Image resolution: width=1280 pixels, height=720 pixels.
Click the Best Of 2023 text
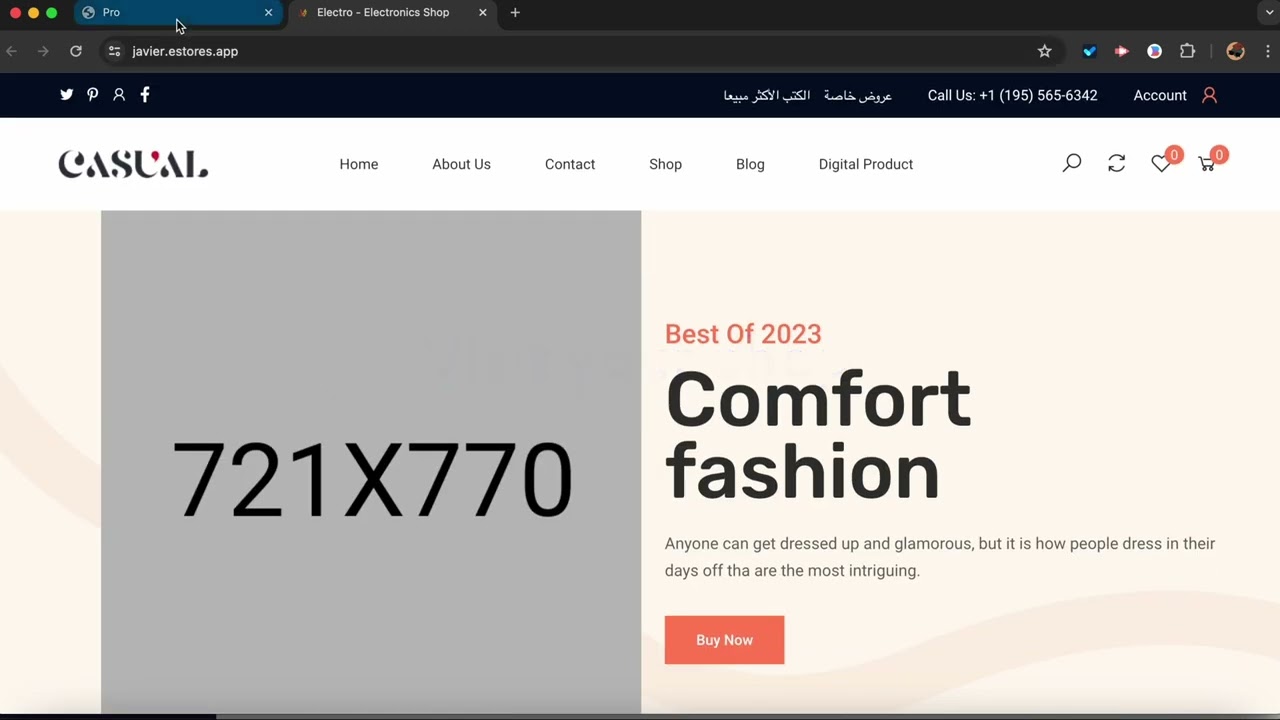743,334
